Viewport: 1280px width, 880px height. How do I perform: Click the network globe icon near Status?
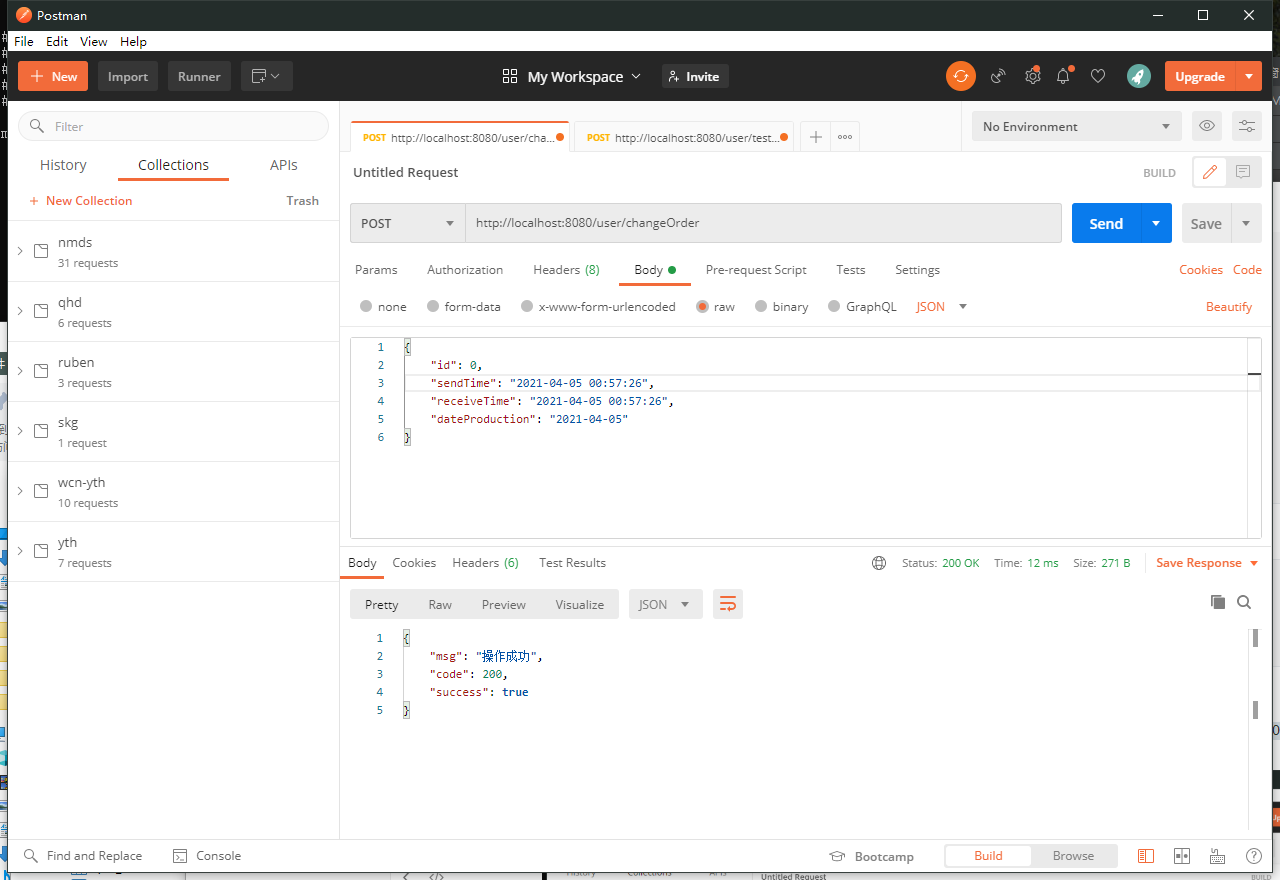[x=879, y=563]
